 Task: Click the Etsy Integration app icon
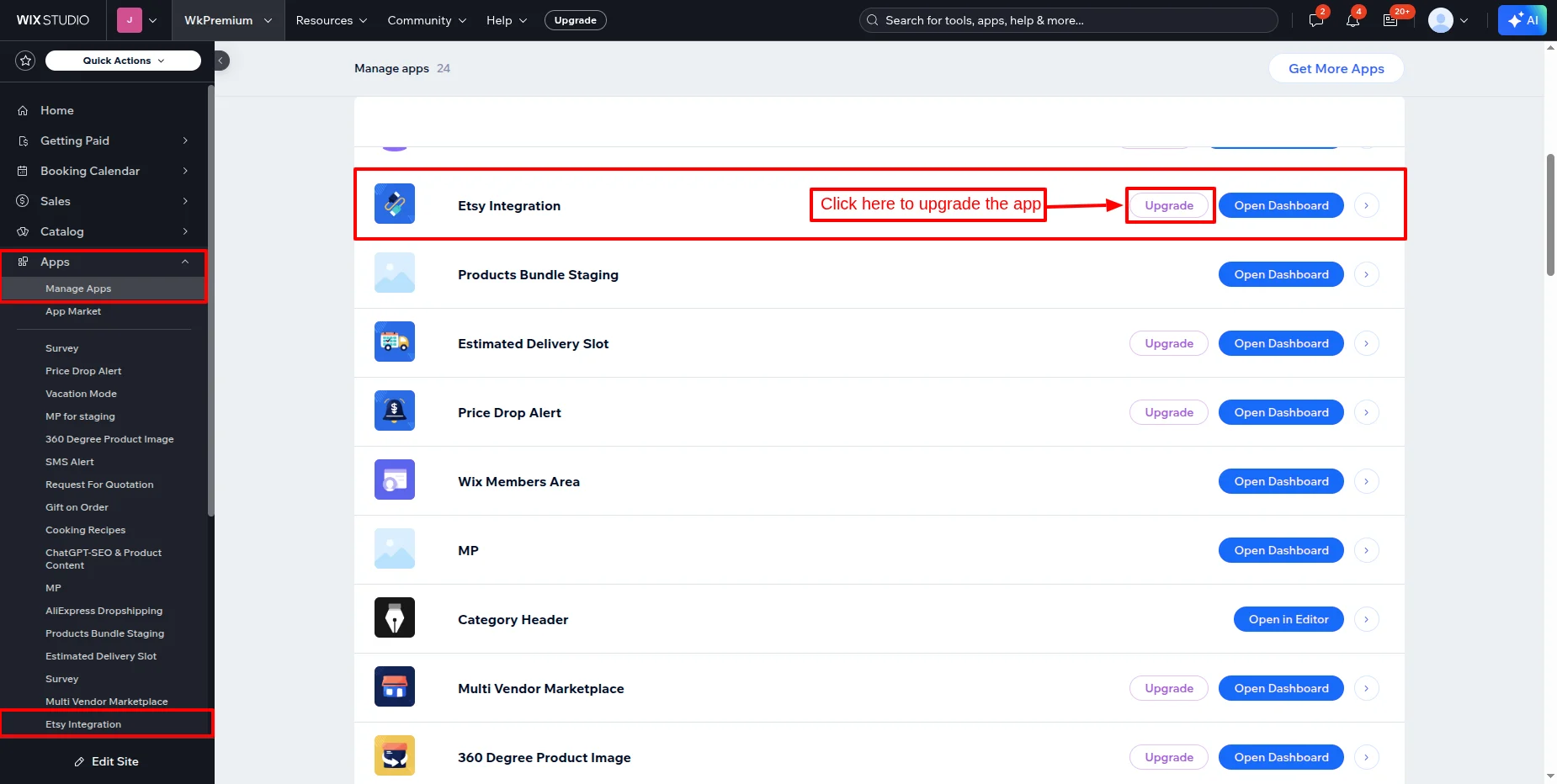[394, 204]
